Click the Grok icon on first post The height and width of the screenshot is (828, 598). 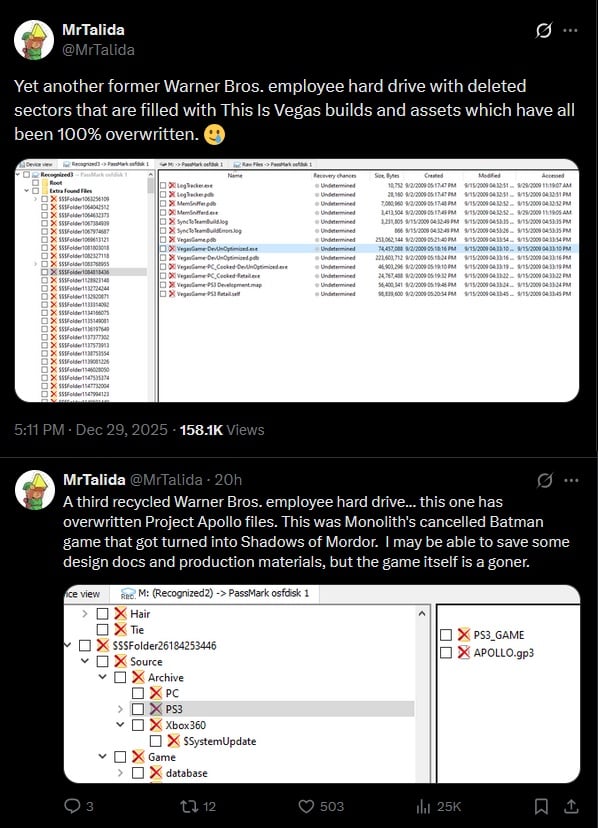pos(544,31)
